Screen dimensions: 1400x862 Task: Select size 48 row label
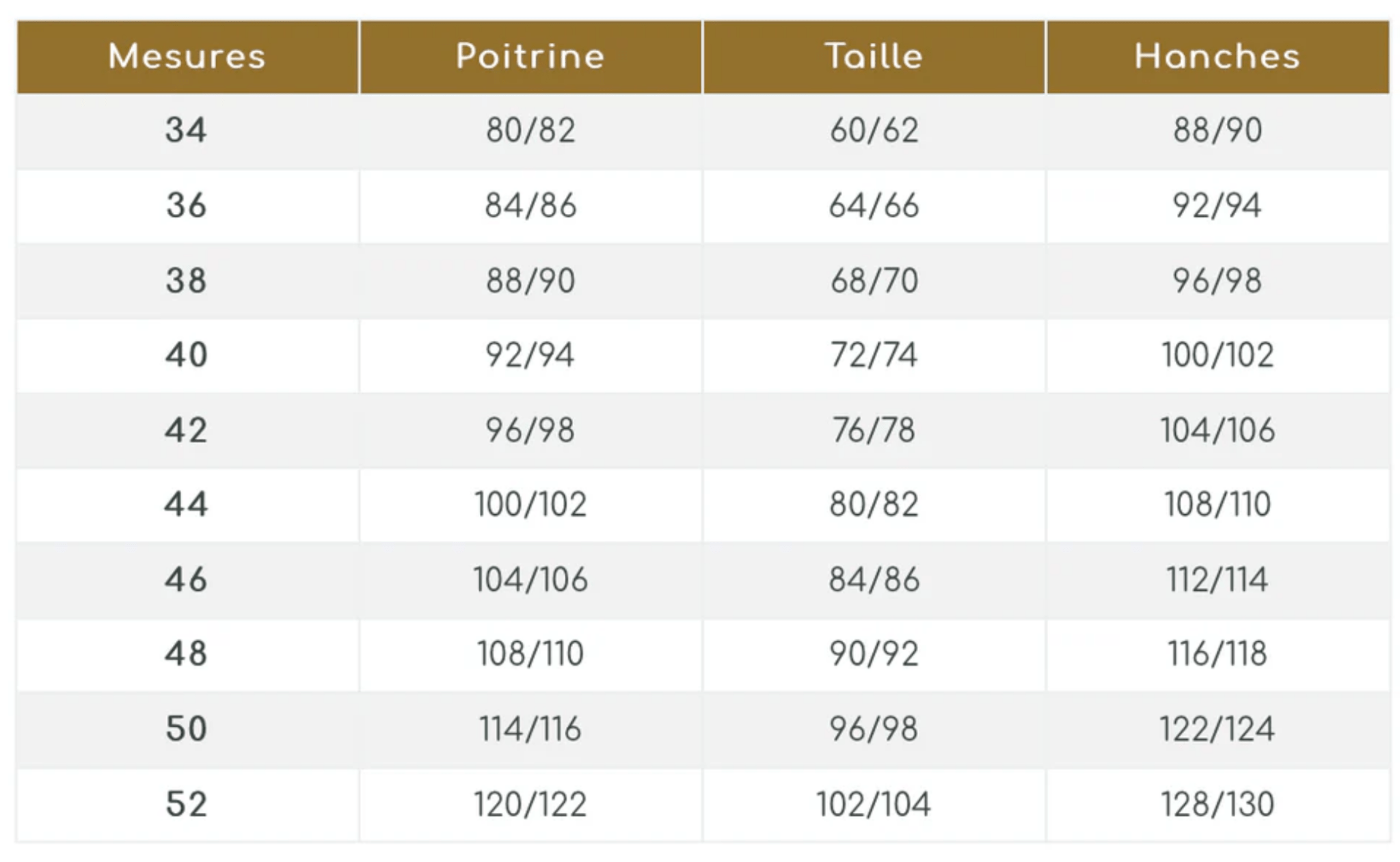point(186,654)
